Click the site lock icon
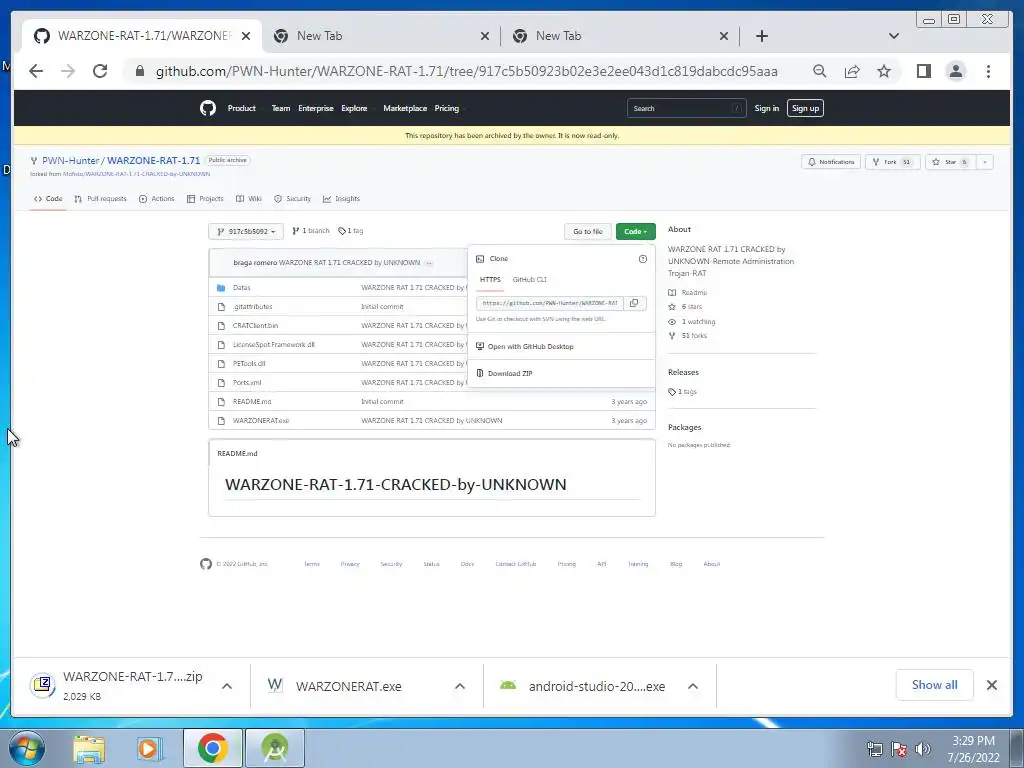This screenshot has width=1024, height=768. click(x=140, y=71)
